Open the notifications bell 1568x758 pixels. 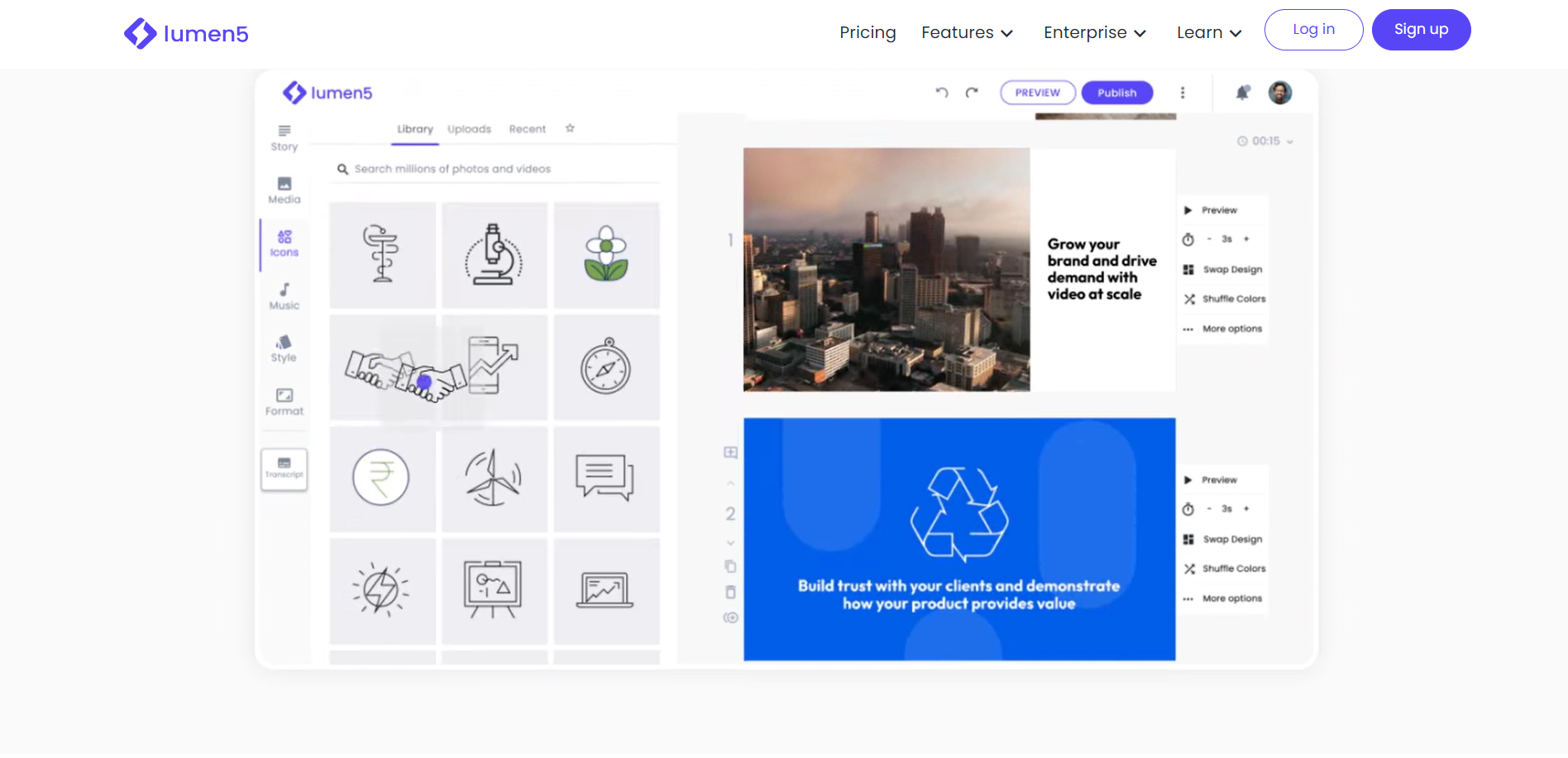tap(1242, 93)
